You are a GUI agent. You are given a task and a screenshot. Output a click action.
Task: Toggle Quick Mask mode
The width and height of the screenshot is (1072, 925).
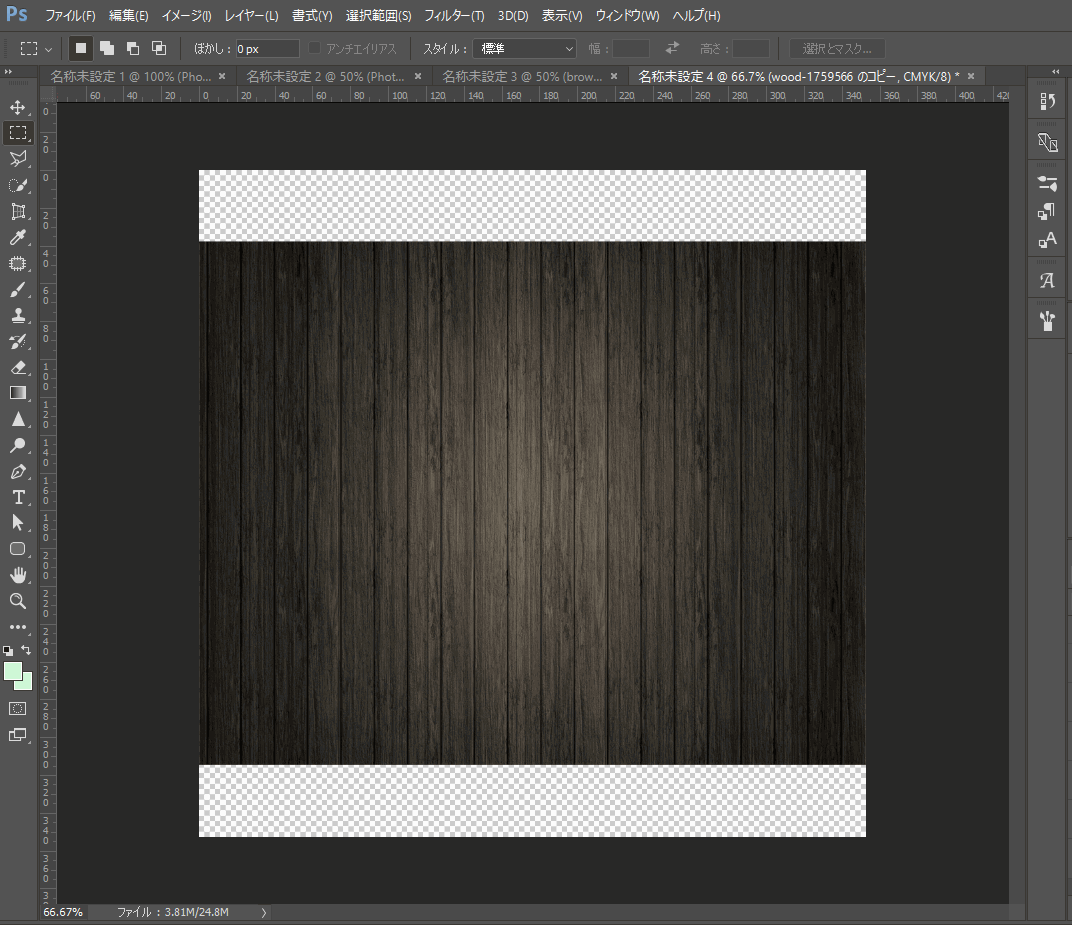(x=18, y=709)
